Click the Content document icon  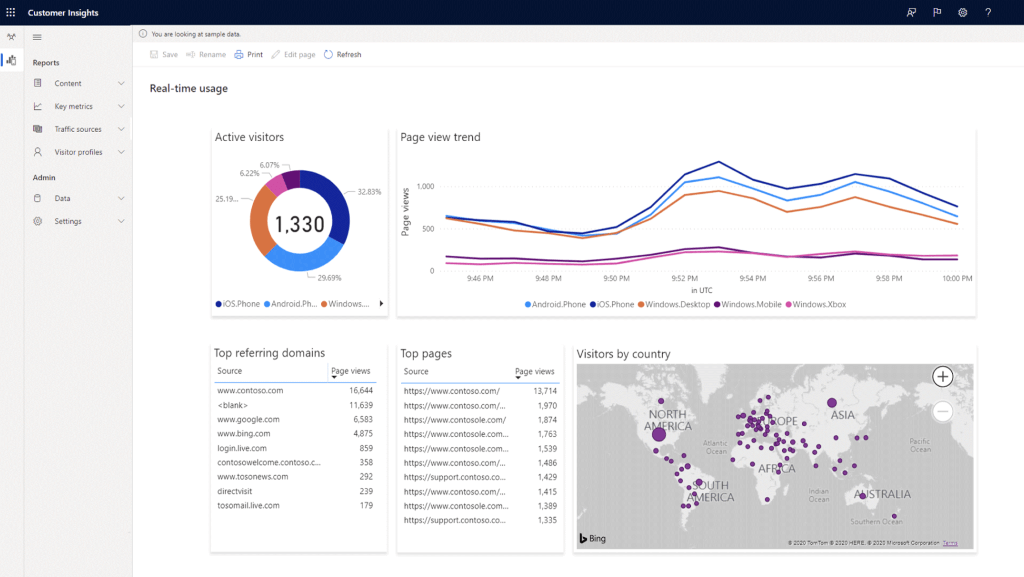pos(38,83)
